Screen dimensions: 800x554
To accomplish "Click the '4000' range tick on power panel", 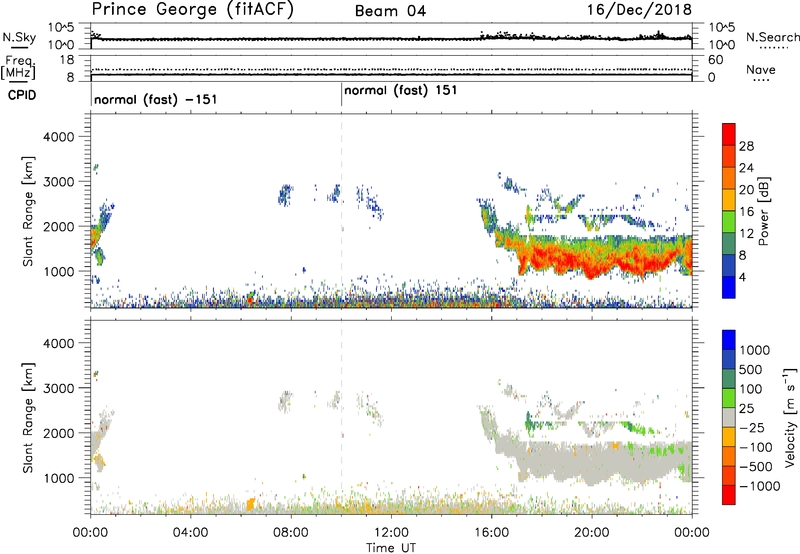I will click(59, 137).
